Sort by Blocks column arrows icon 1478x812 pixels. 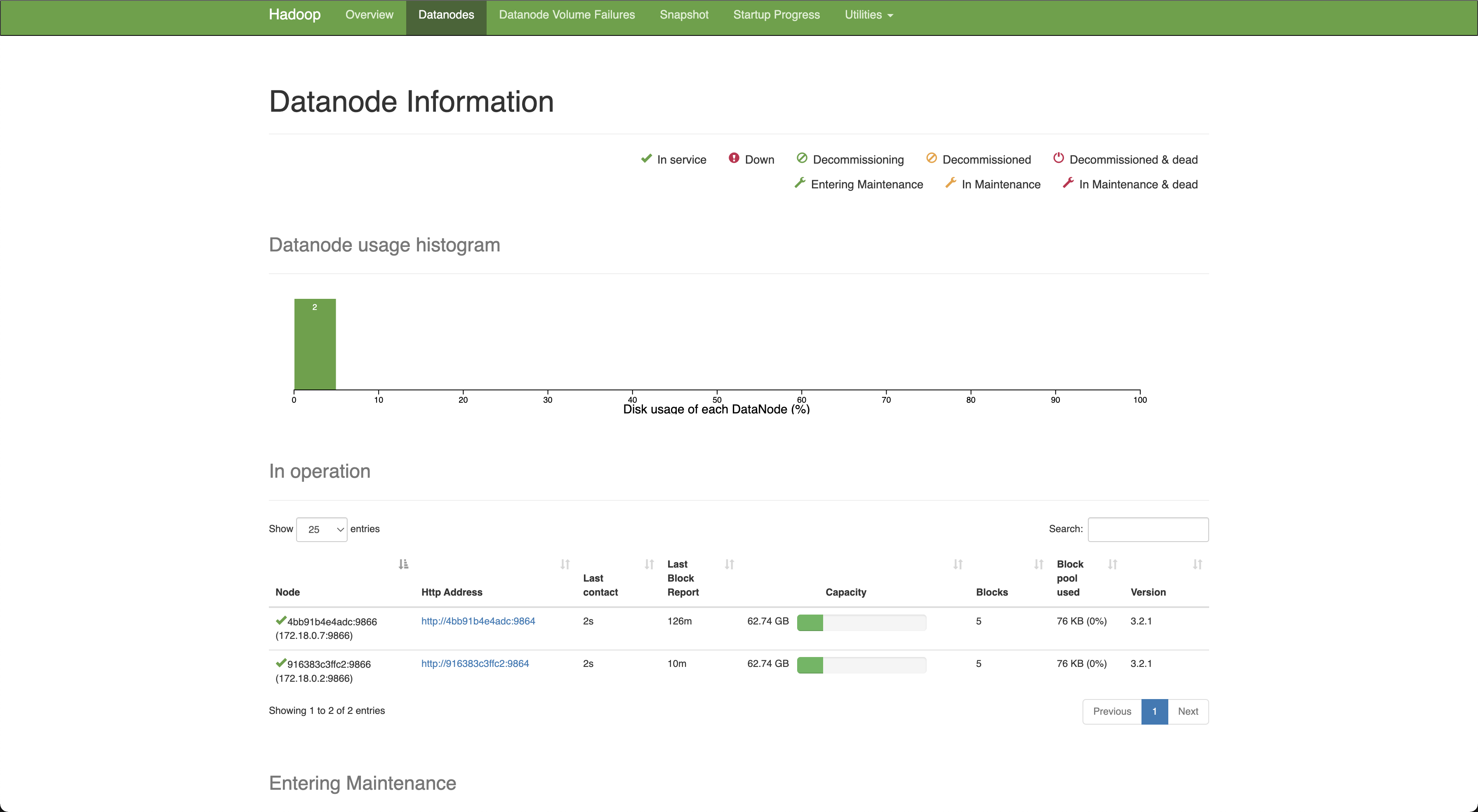(1038, 564)
